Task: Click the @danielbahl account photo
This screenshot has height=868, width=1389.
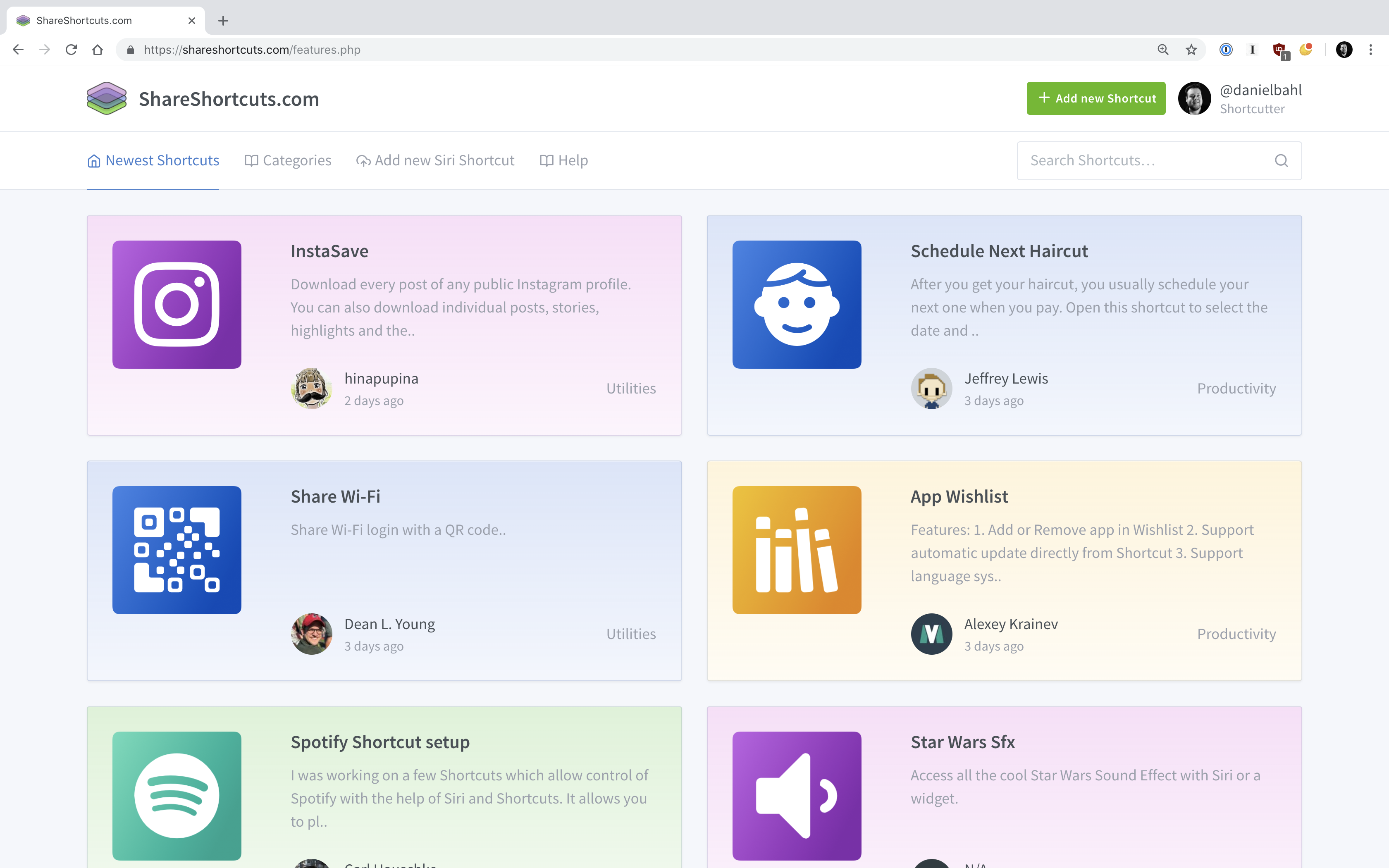Action: tap(1195, 98)
